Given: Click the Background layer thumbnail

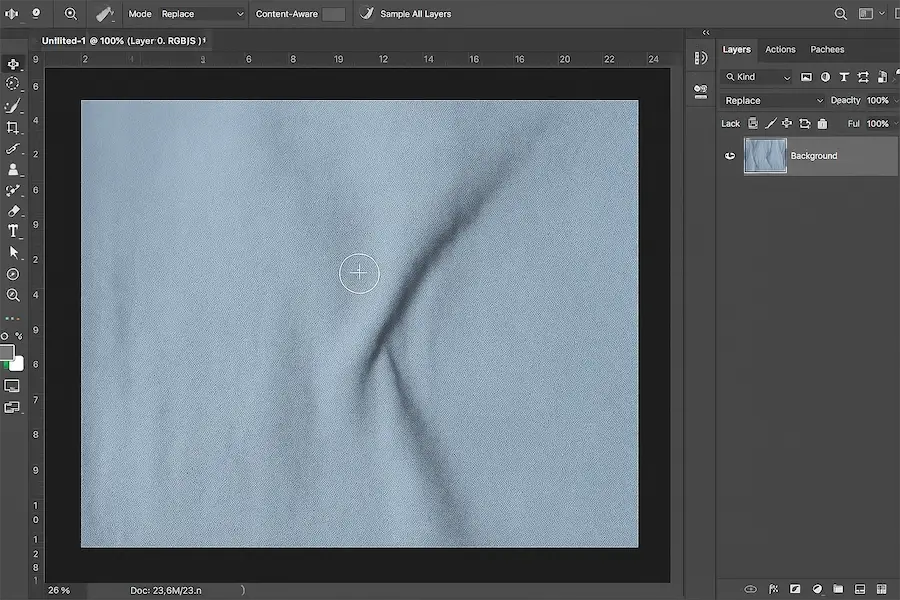Looking at the screenshot, I should pos(765,155).
